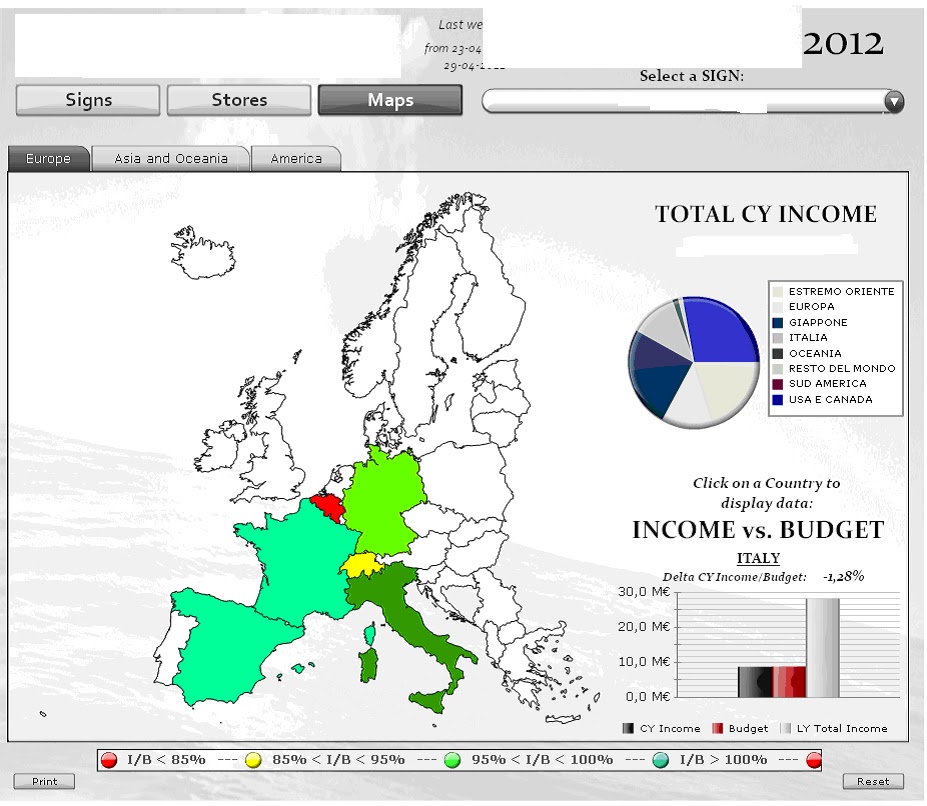Click the Reset button
Image resolution: width=927 pixels, height=806 pixels.
pyautogui.click(x=873, y=781)
